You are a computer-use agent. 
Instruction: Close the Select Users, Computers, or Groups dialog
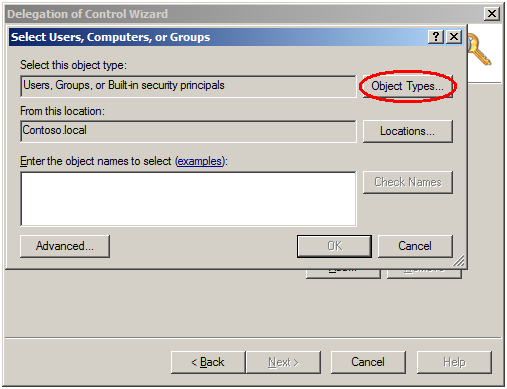454,36
